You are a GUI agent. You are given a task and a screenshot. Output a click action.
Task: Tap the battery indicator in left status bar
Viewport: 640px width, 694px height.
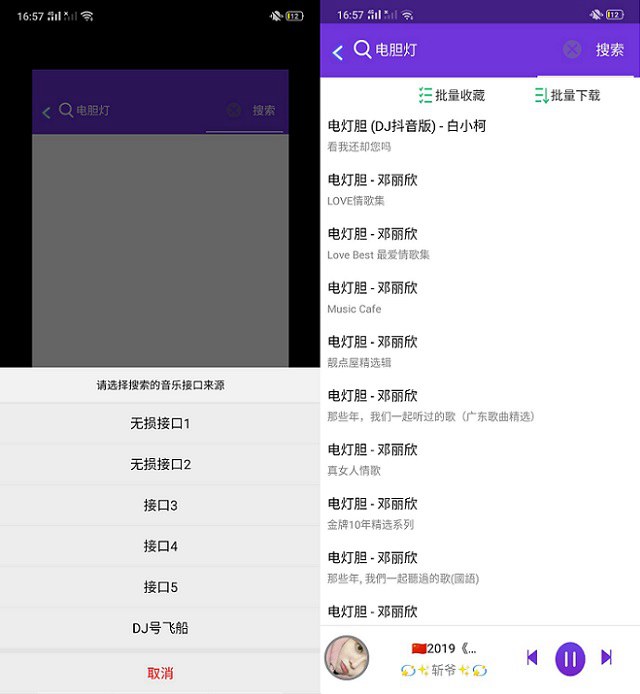(295, 16)
